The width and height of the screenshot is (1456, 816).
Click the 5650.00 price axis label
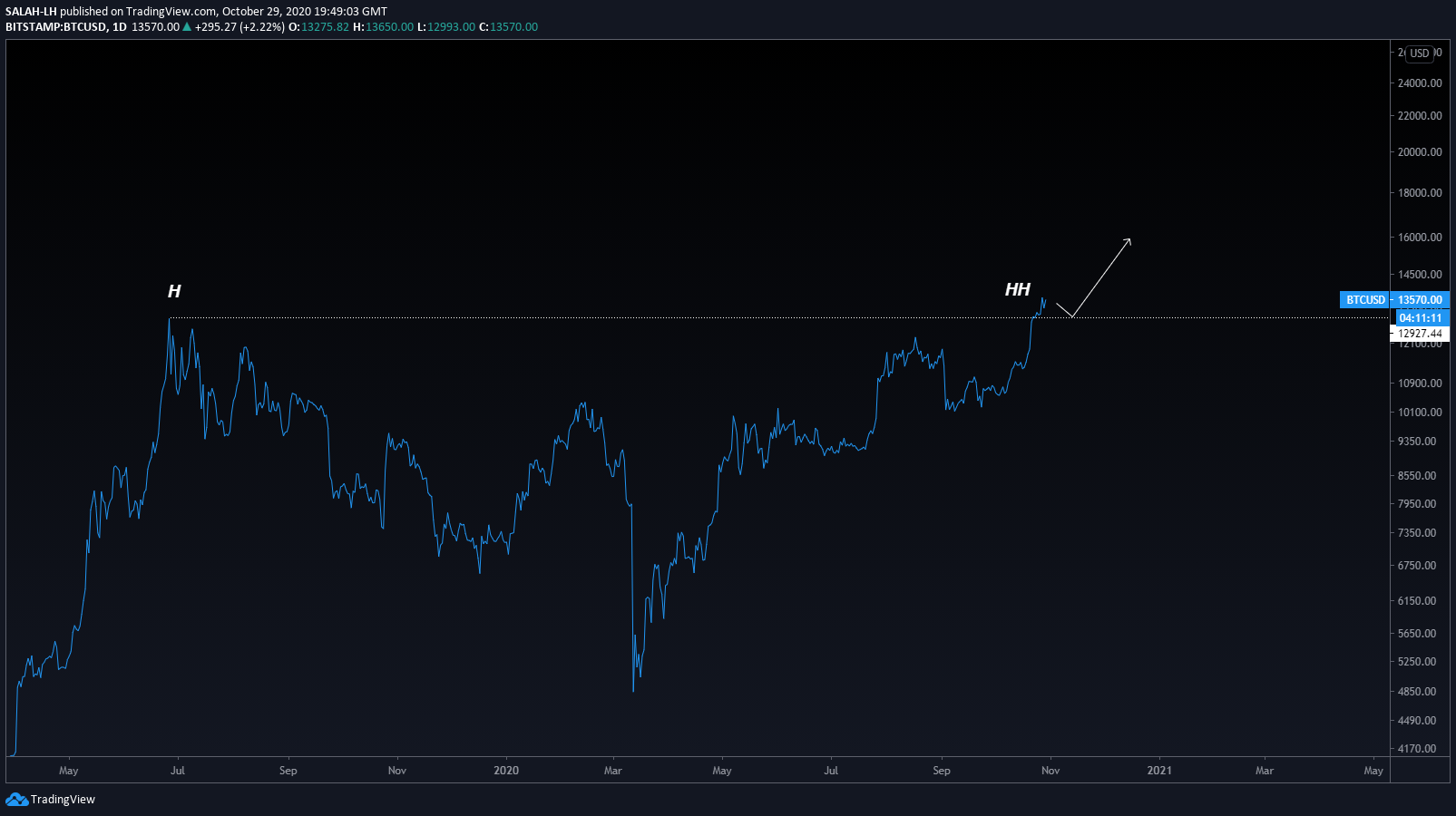pos(1417,634)
